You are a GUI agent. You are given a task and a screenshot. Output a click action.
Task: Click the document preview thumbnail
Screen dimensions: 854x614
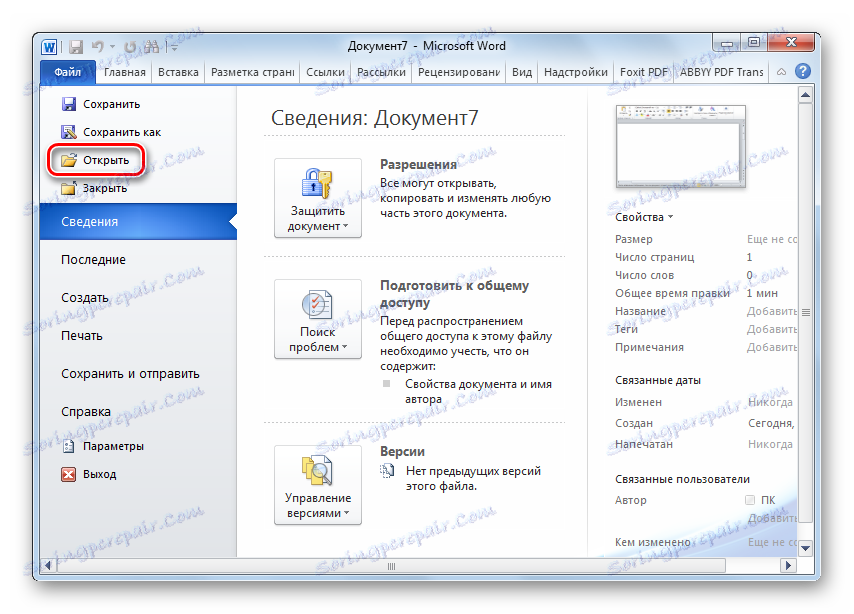coord(680,146)
